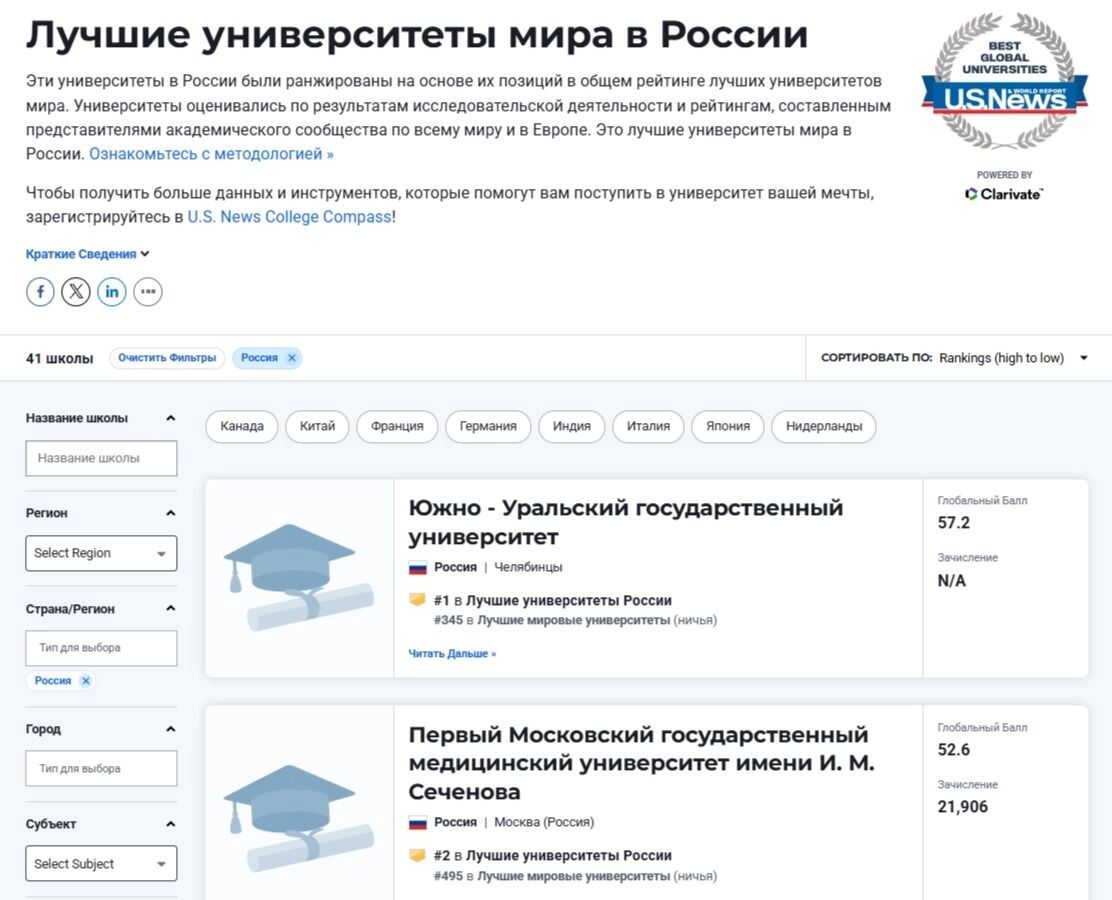Select the Франция country chip
1112x900 pixels.
click(x=397, y=426)
